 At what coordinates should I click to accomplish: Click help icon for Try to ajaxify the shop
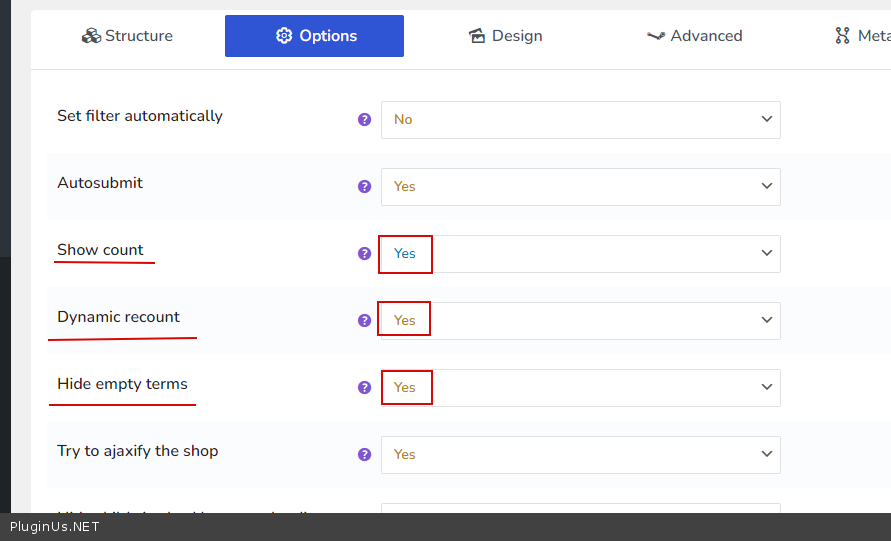point(364,454)
